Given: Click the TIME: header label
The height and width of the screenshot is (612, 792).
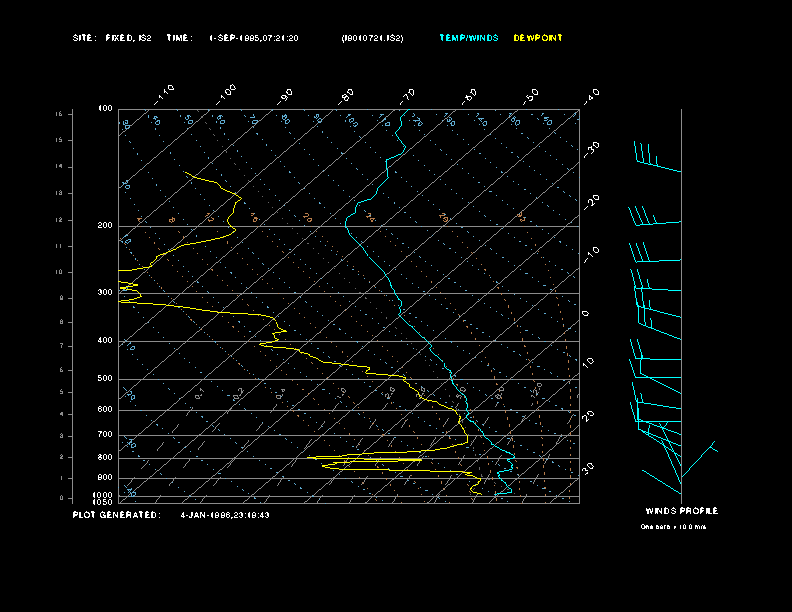Looking at the screenshot, I should [x=180, y=38].
